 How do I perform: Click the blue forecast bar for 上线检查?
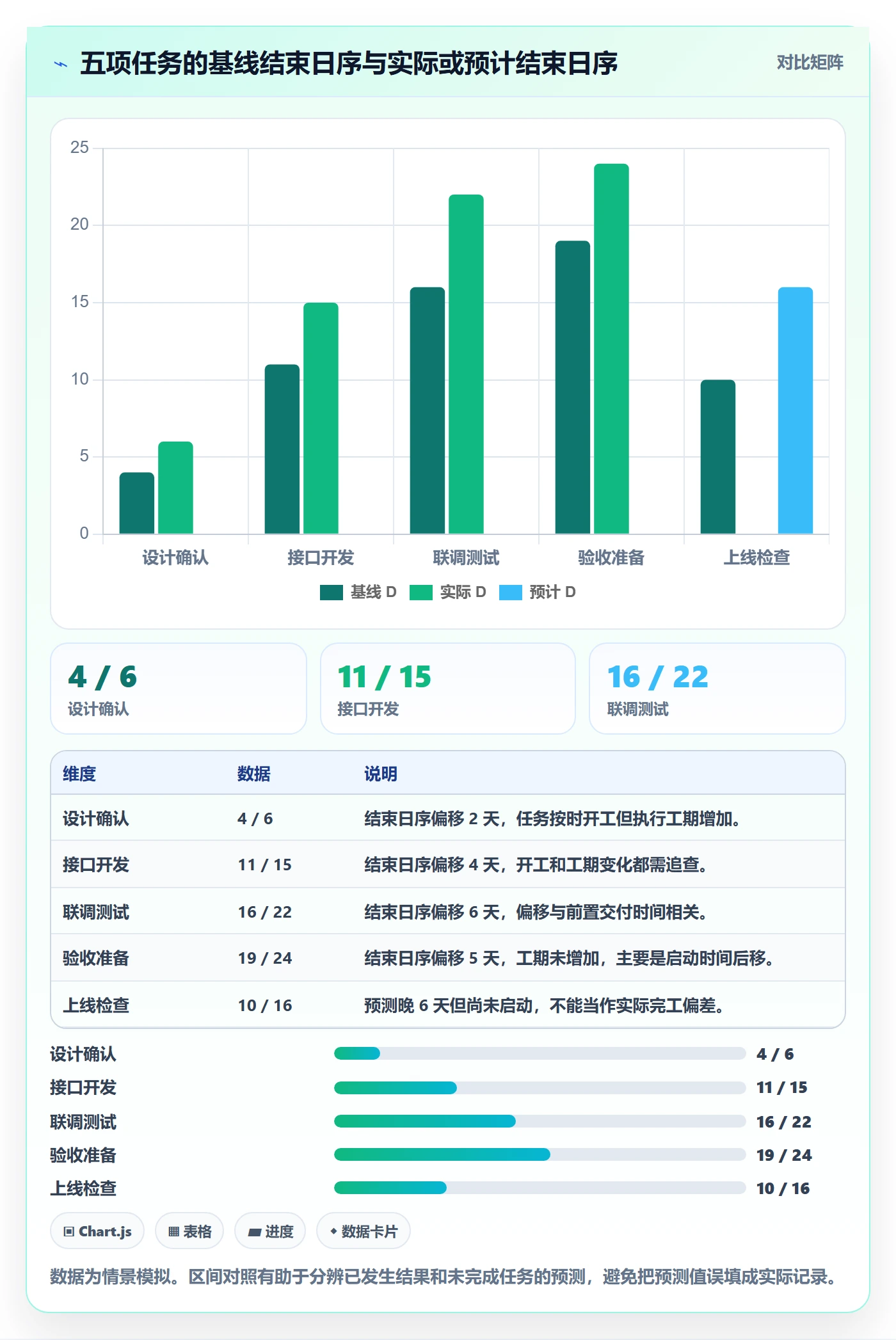click(796, 410)
